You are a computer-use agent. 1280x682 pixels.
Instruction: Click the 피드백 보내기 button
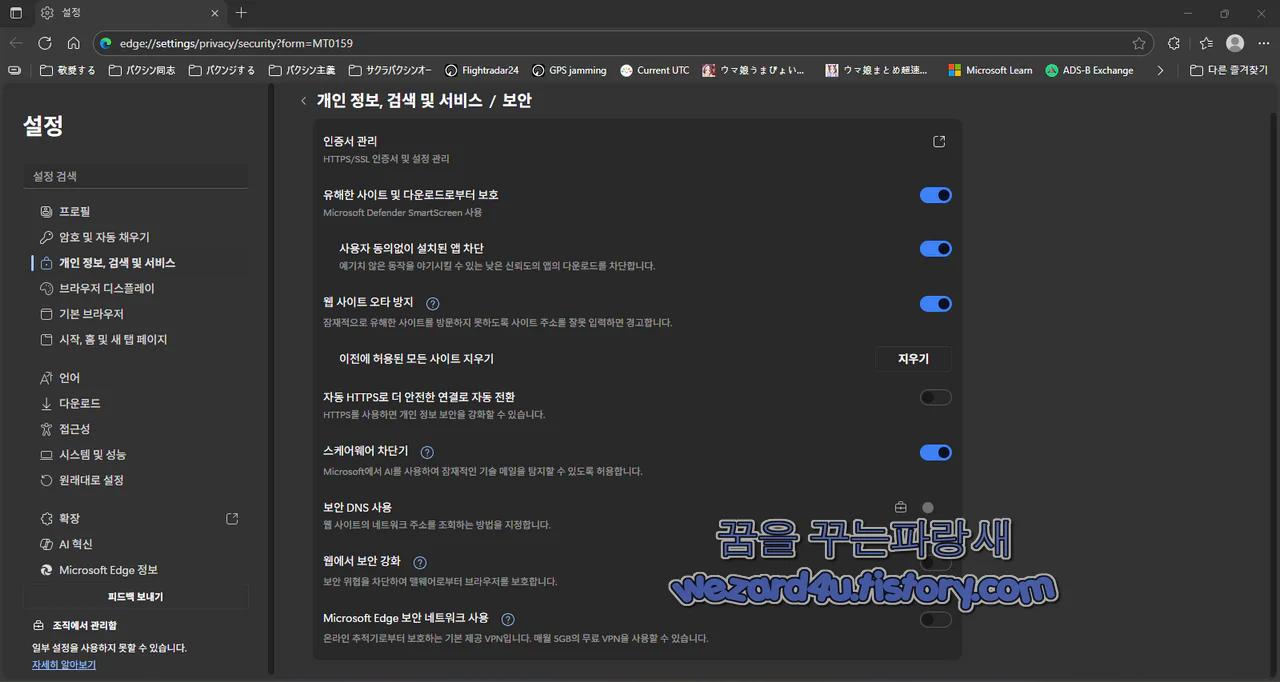(x=135, y=597)
